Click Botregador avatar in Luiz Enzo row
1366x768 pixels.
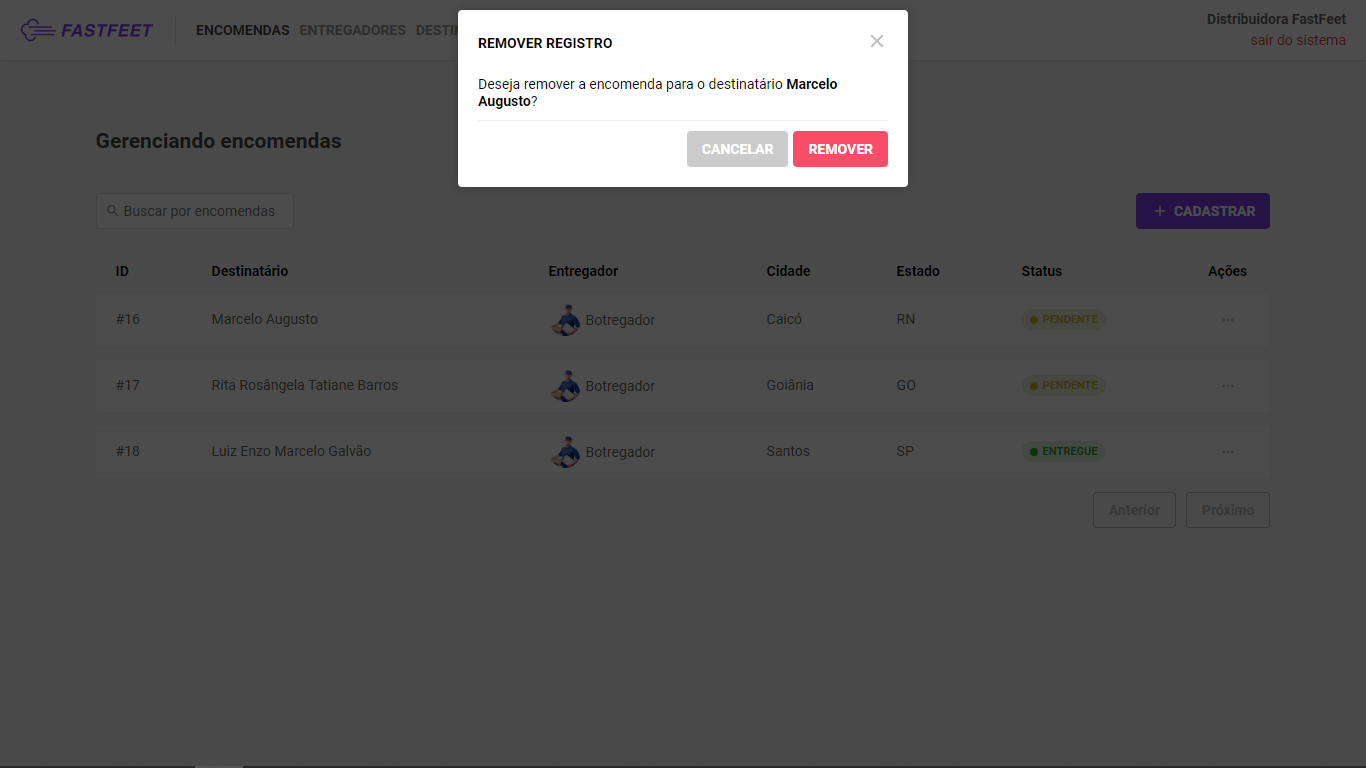(x=565, y=452)
